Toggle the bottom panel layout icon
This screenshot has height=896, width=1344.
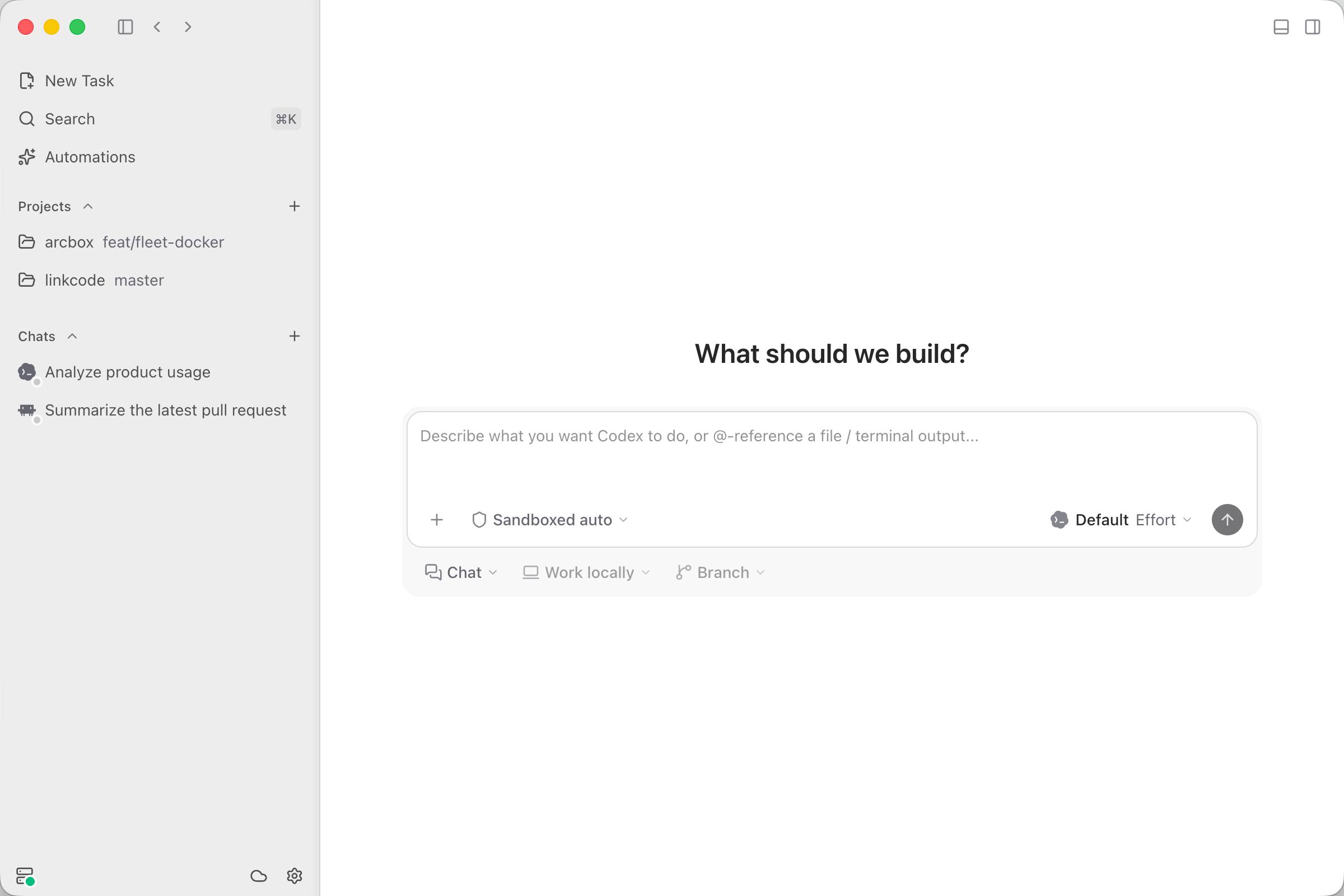[1281, 27]
